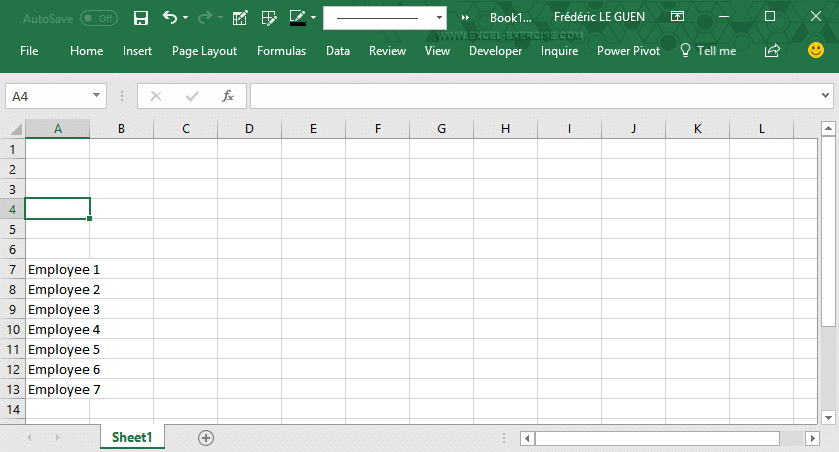The height and width of the screenshot is (452, 839).
Task: Open the Formulas tab
Action: [281, 51]
